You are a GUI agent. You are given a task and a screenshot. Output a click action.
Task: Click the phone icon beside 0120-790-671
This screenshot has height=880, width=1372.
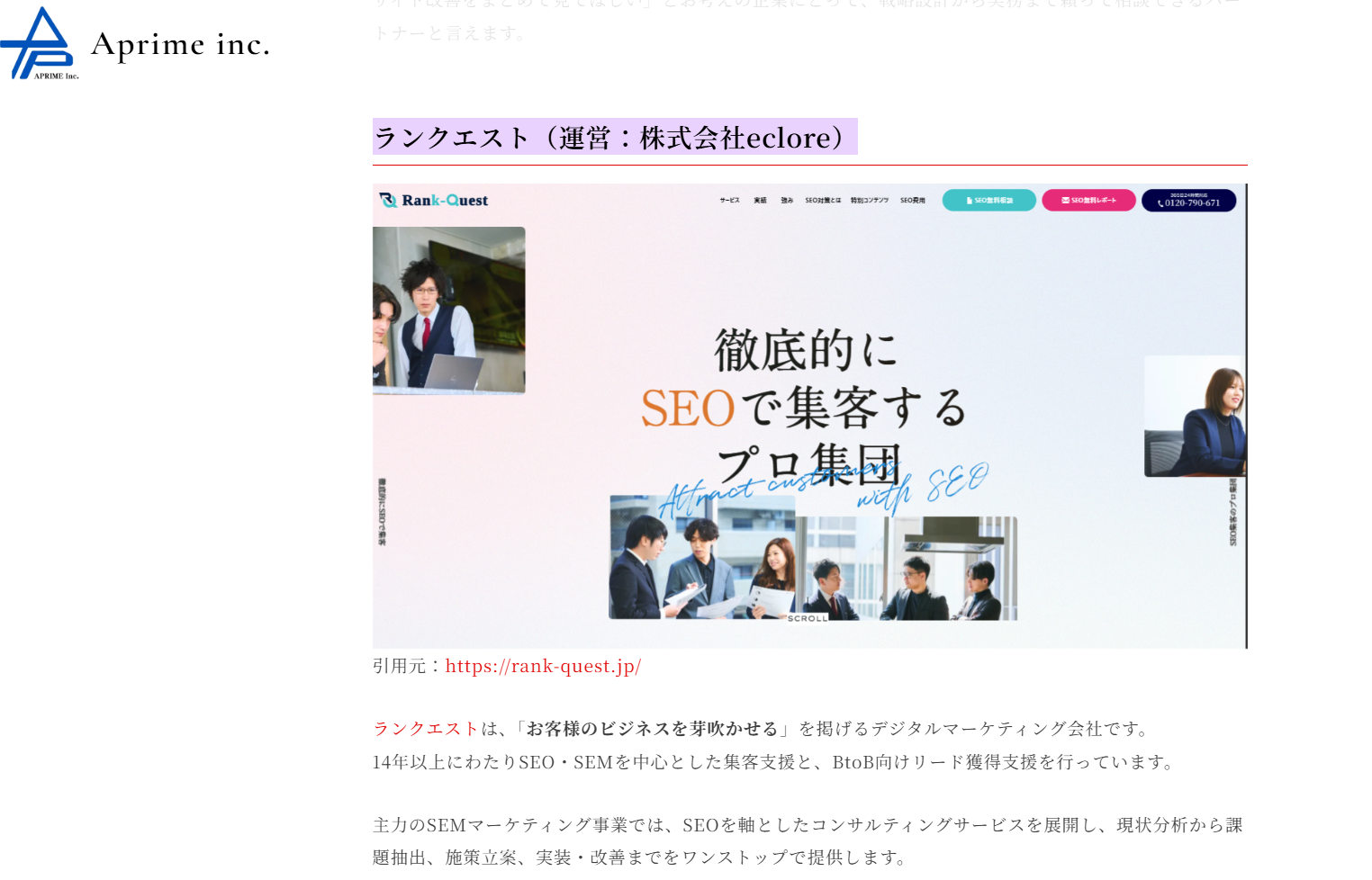point(1160,204)
